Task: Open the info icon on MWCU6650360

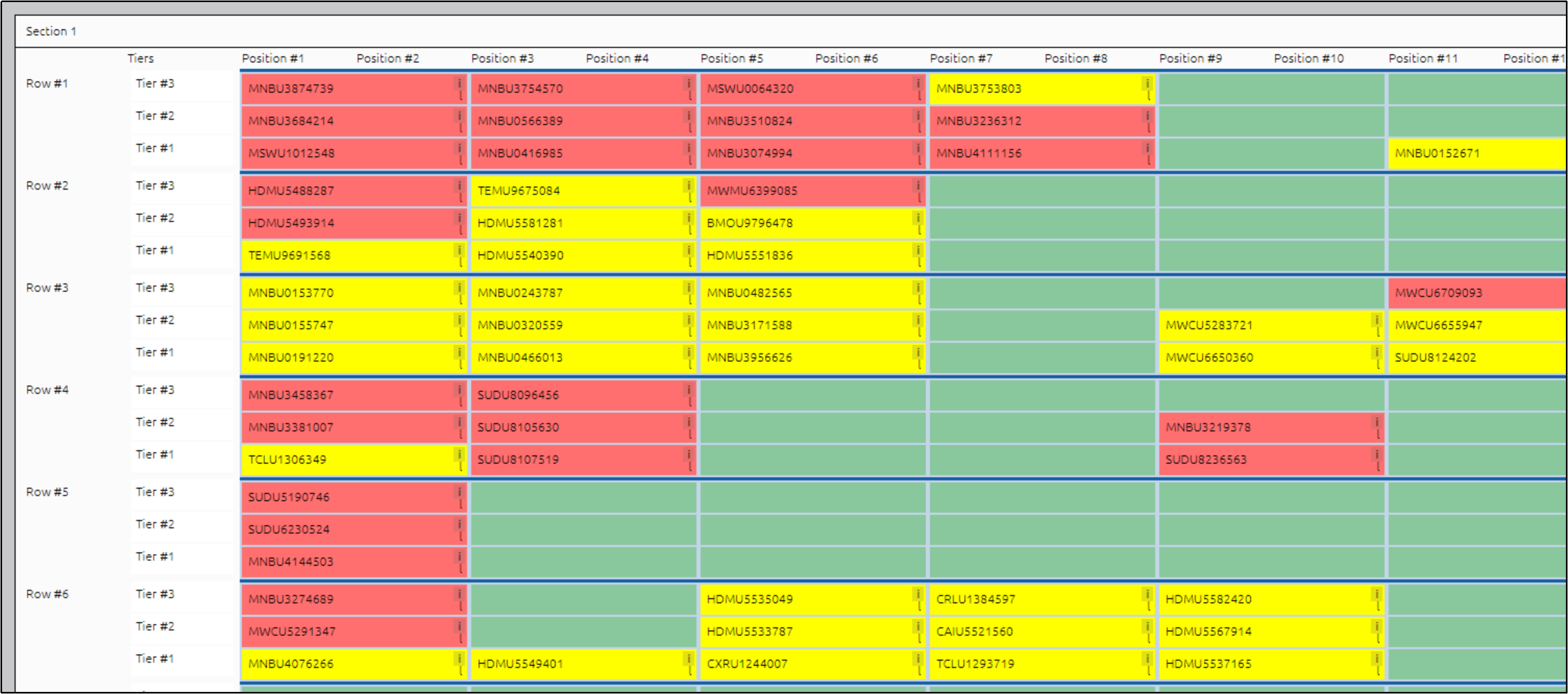Action: pos(1377,352)
